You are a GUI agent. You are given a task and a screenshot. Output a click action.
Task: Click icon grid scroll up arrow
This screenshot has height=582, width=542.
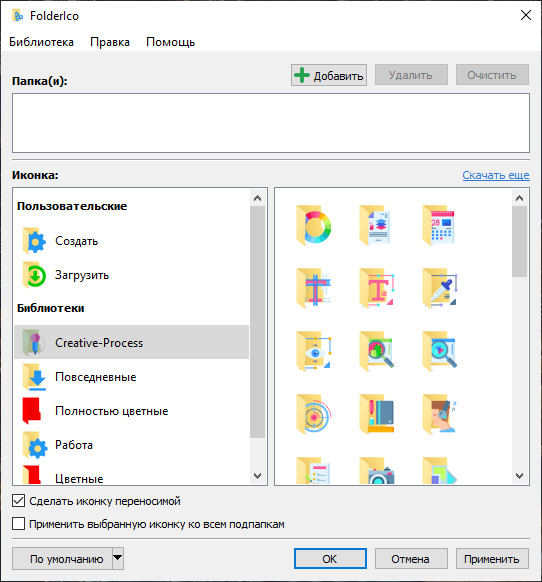tap(519, 198)
